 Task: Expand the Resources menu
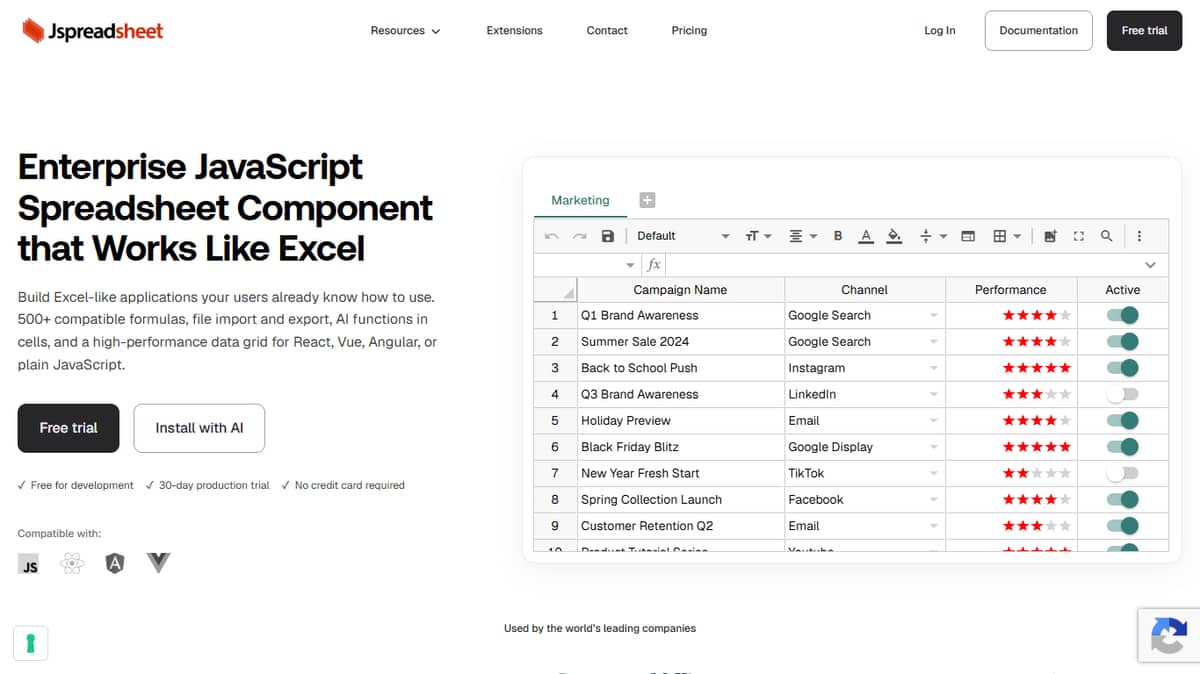click(405, 31)
